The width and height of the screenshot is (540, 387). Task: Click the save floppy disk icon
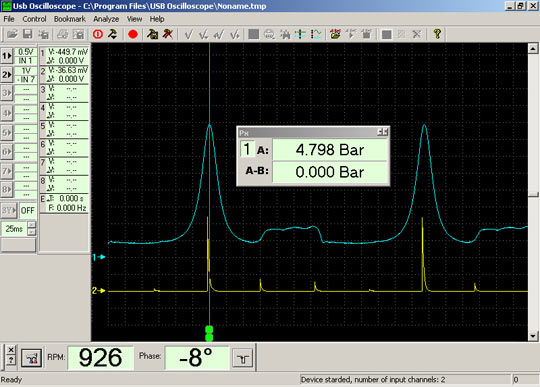(28, 34)
